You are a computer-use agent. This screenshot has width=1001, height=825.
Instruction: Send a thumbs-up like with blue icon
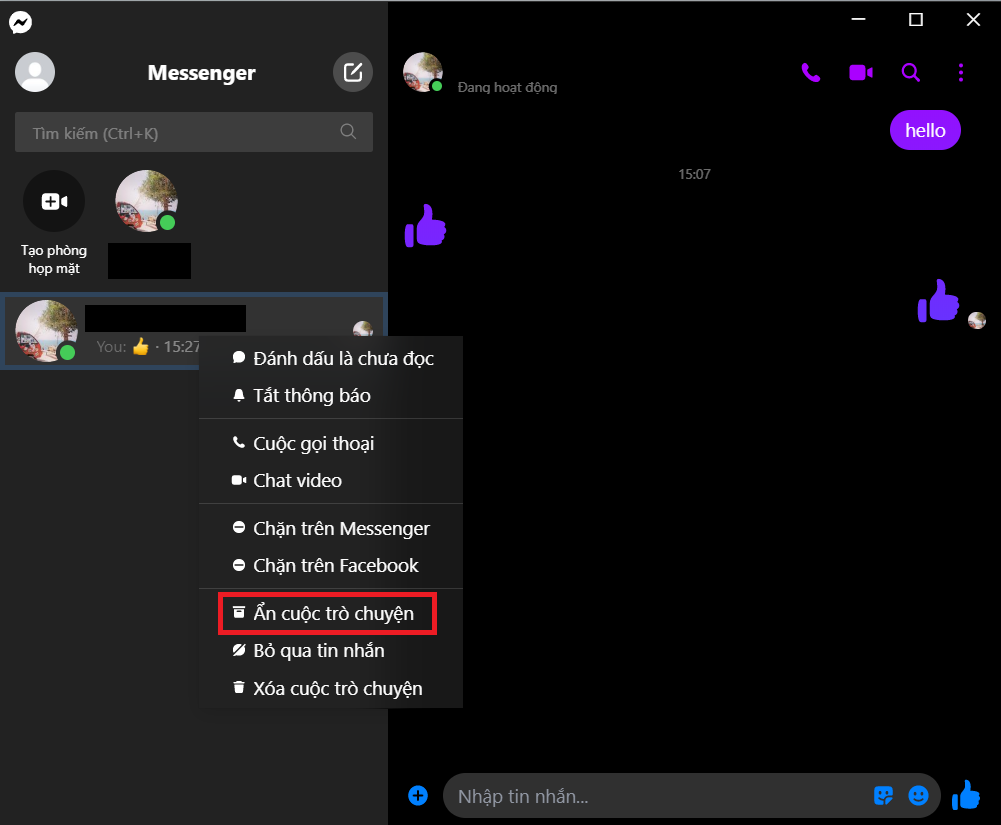pyautogui.click(x=967, y=795)
